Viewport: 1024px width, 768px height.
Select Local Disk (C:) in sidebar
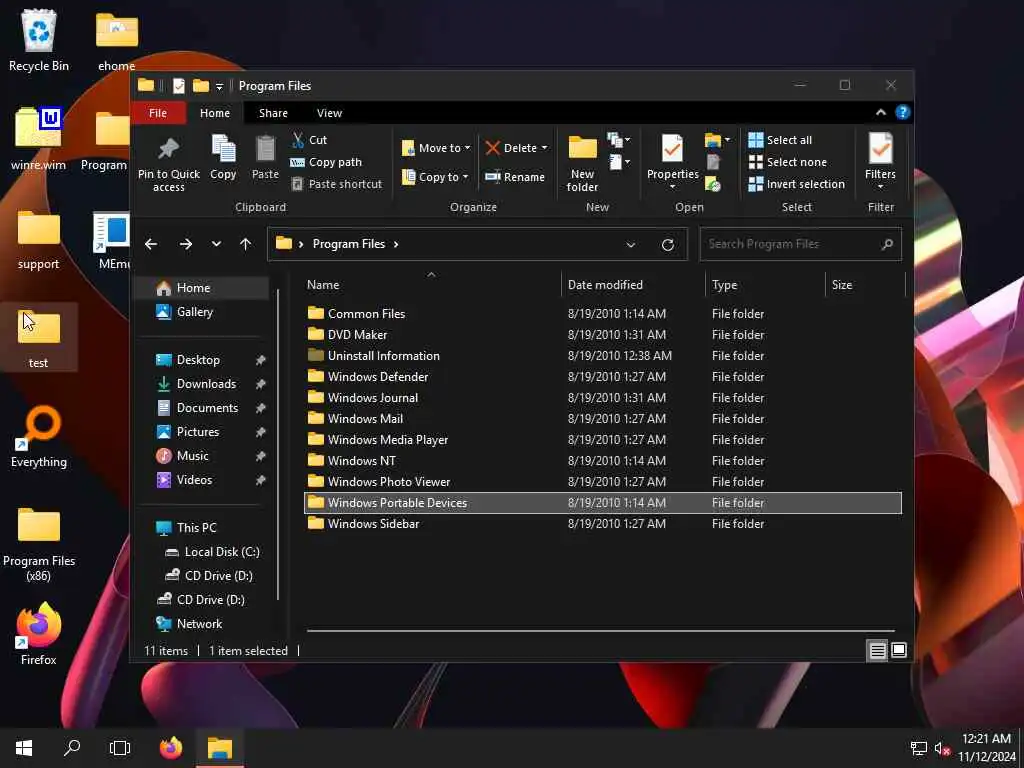point(202,552)
